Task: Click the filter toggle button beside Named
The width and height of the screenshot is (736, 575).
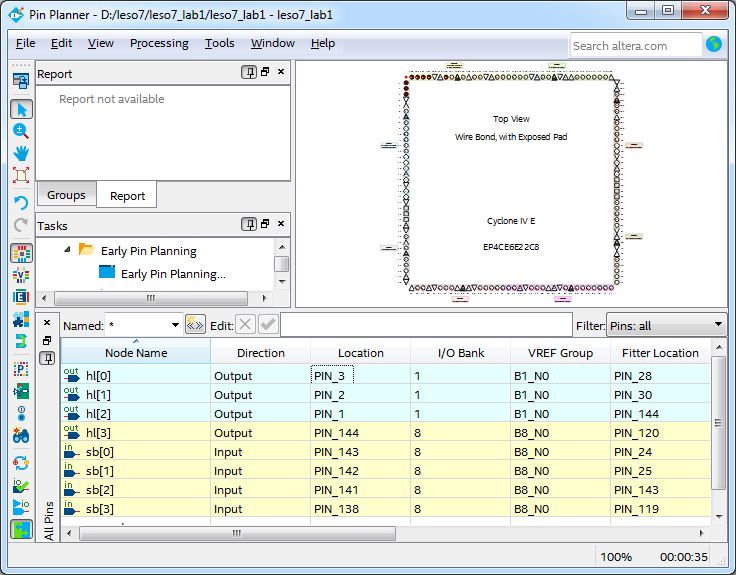Action: coord(195,324)
